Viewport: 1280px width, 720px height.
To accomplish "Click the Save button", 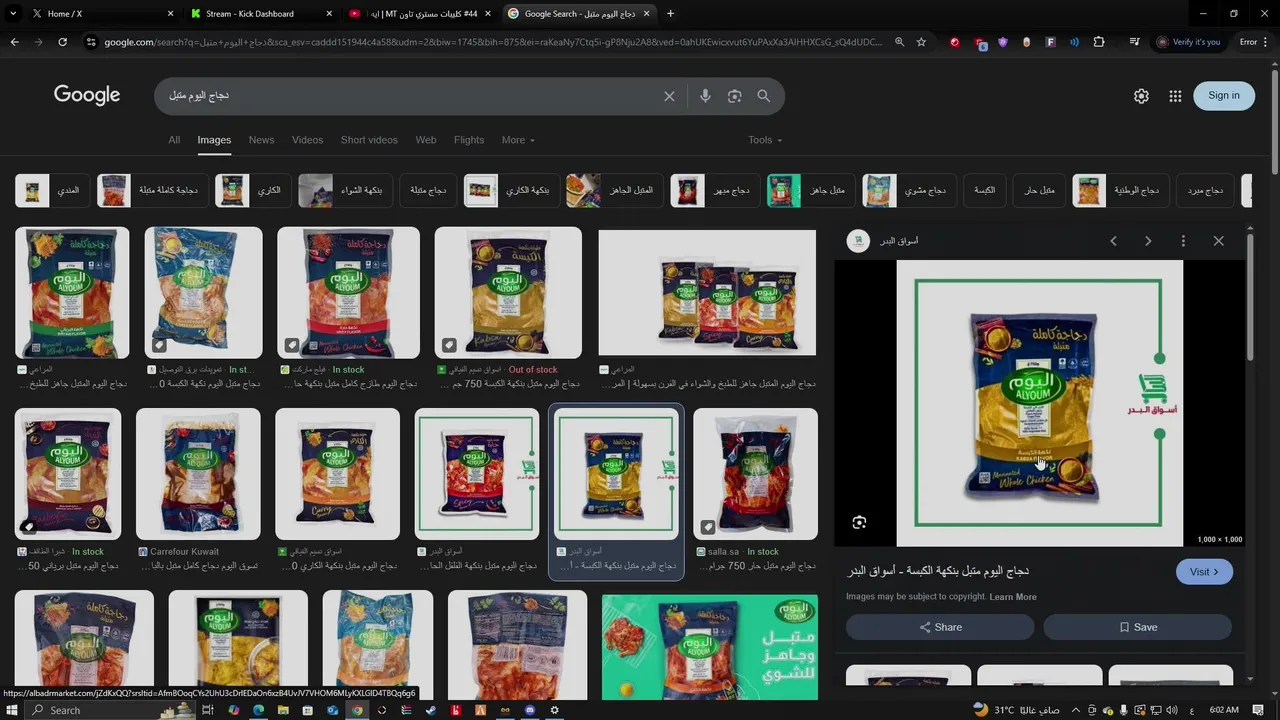I will (x=1137, y=627).
